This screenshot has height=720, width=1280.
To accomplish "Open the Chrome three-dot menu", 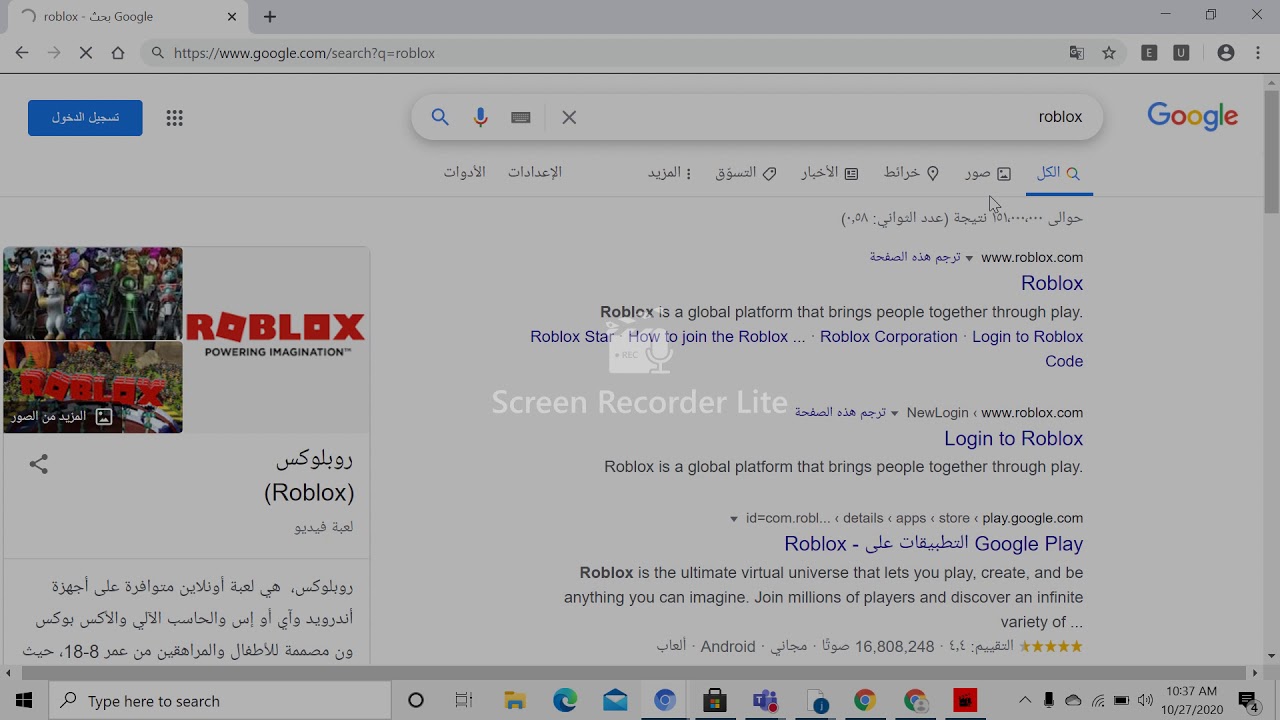I will point(1258,53).
